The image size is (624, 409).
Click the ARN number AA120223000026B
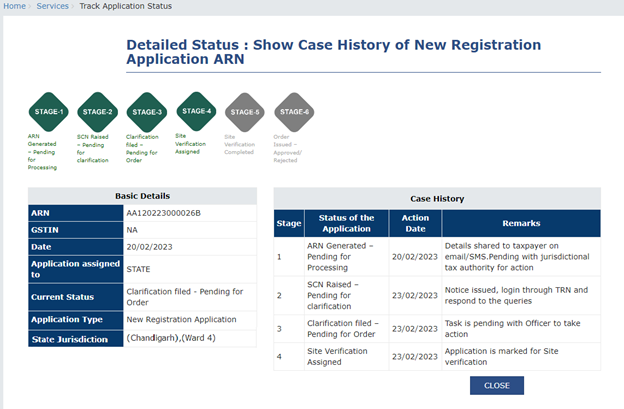(163, 213)
